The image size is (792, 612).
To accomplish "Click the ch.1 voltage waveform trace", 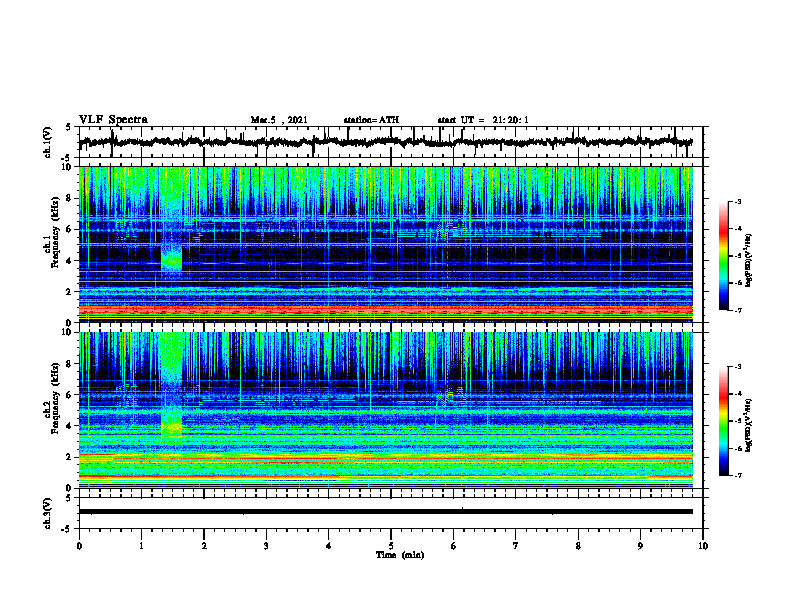I will click(x=386, y=142).
